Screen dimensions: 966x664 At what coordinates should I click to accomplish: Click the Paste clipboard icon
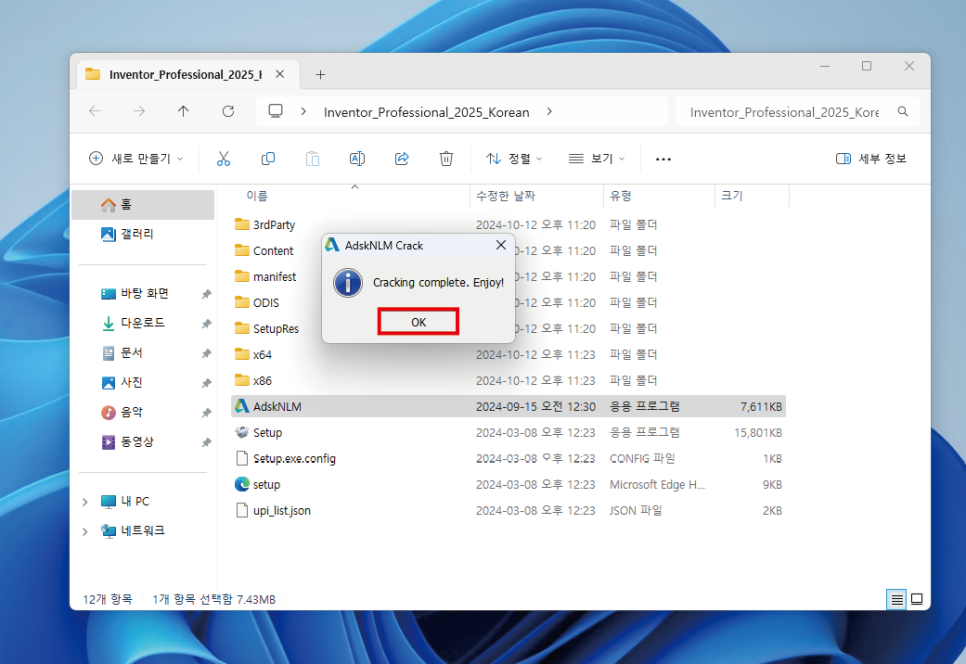(x=312, y=159)
